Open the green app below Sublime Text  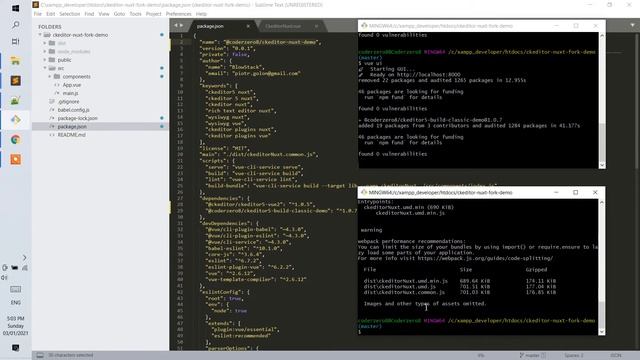point(16,100)
